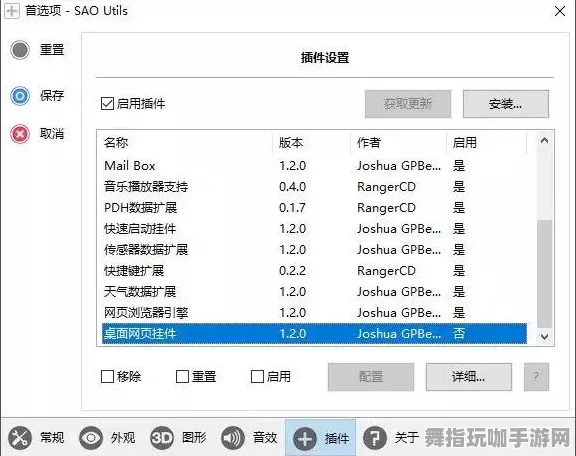The height and width of the screenshot is (456, 576).
Task: Close the 首选项 window
Action: point(560,11)
